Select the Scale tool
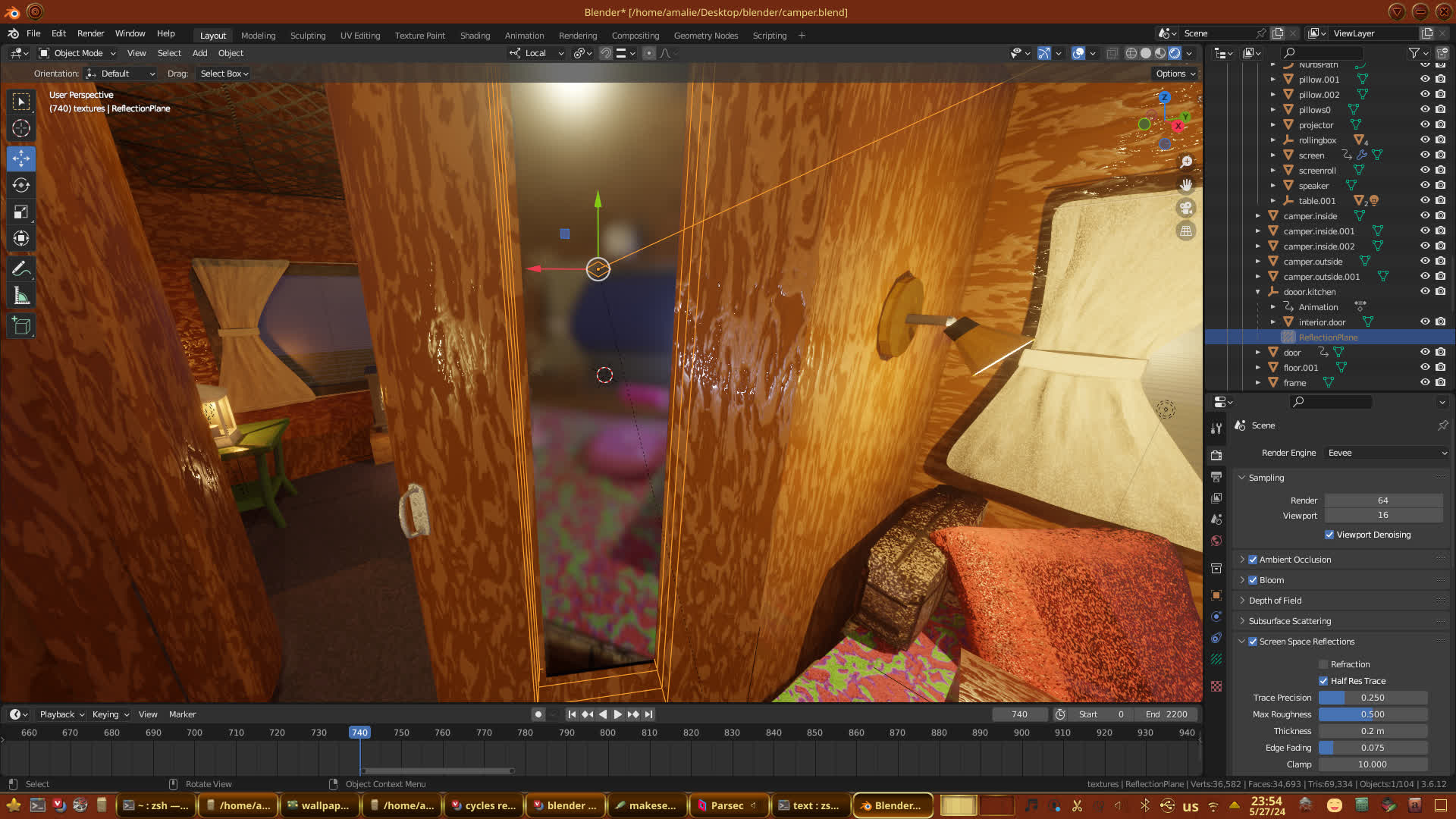The image size is (1456, 819). click(21, 212)
